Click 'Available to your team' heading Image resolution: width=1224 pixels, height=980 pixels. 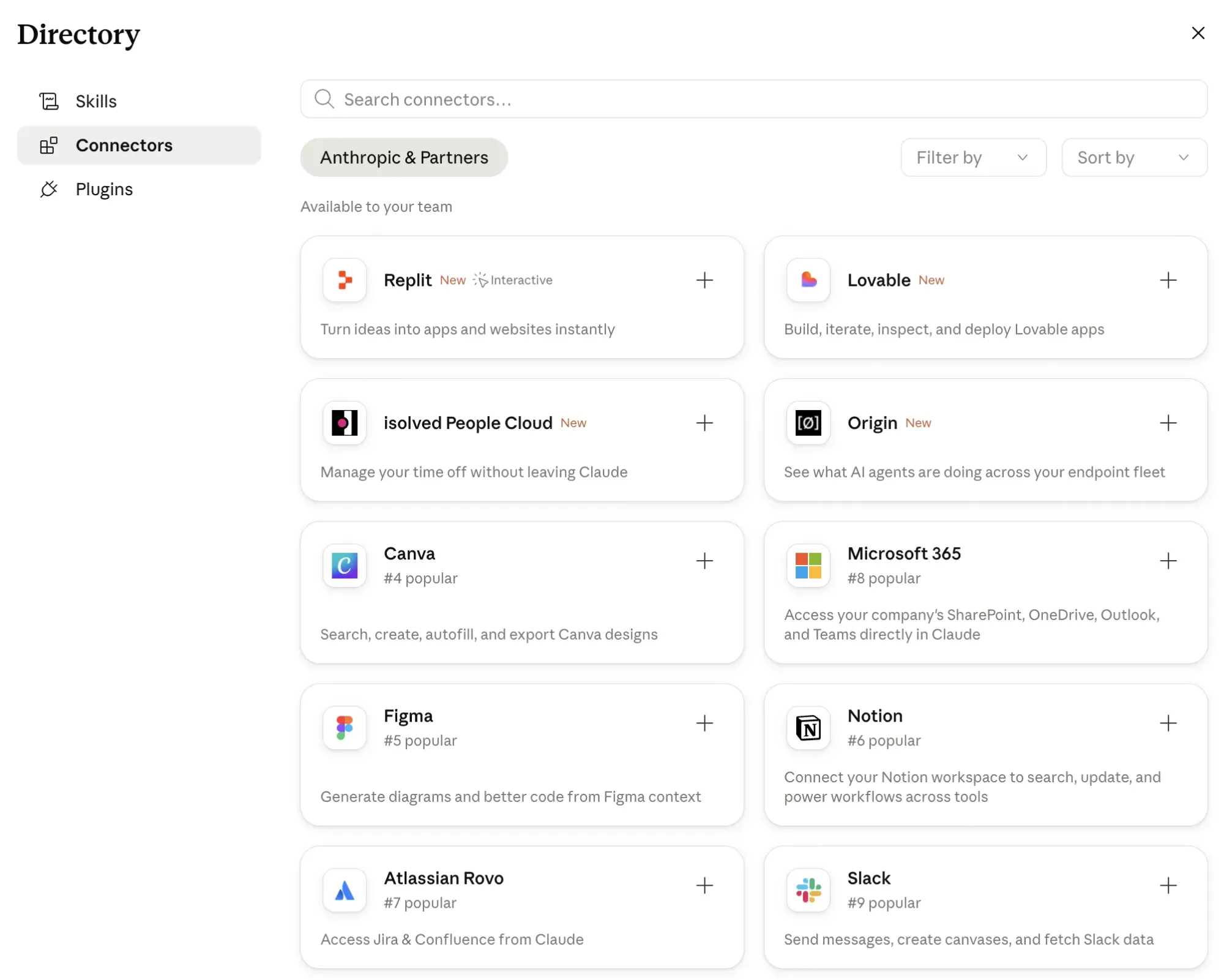[376, 206]
